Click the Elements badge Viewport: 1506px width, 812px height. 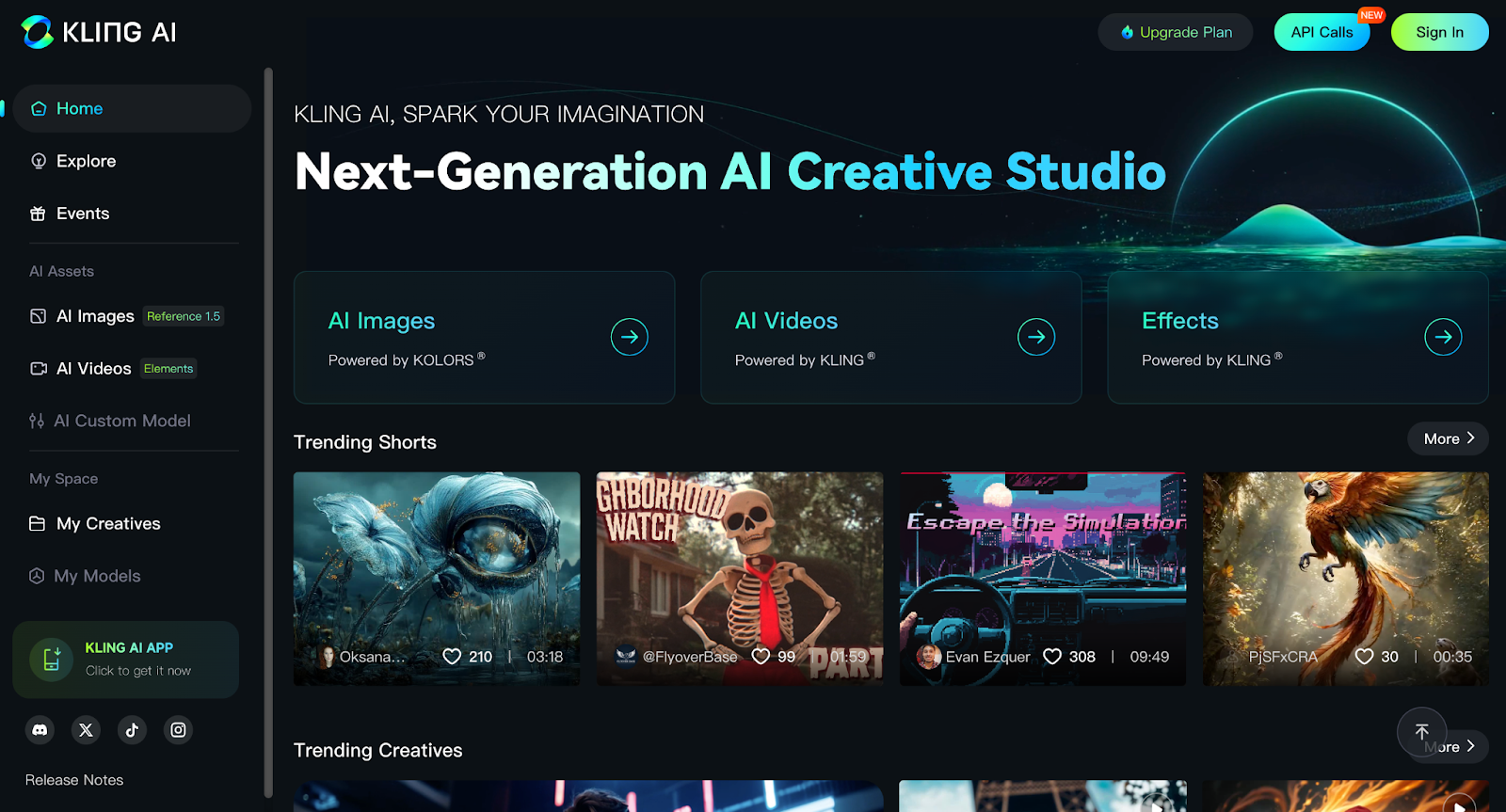point(168,369)
